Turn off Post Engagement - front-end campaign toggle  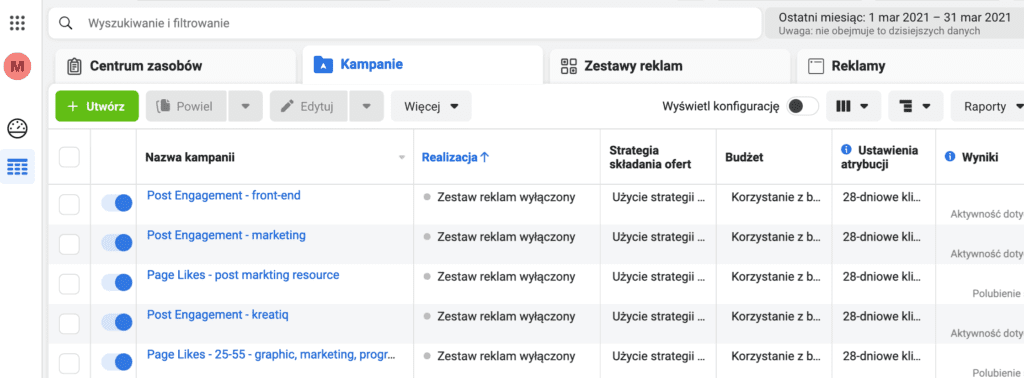coord(117,203)
